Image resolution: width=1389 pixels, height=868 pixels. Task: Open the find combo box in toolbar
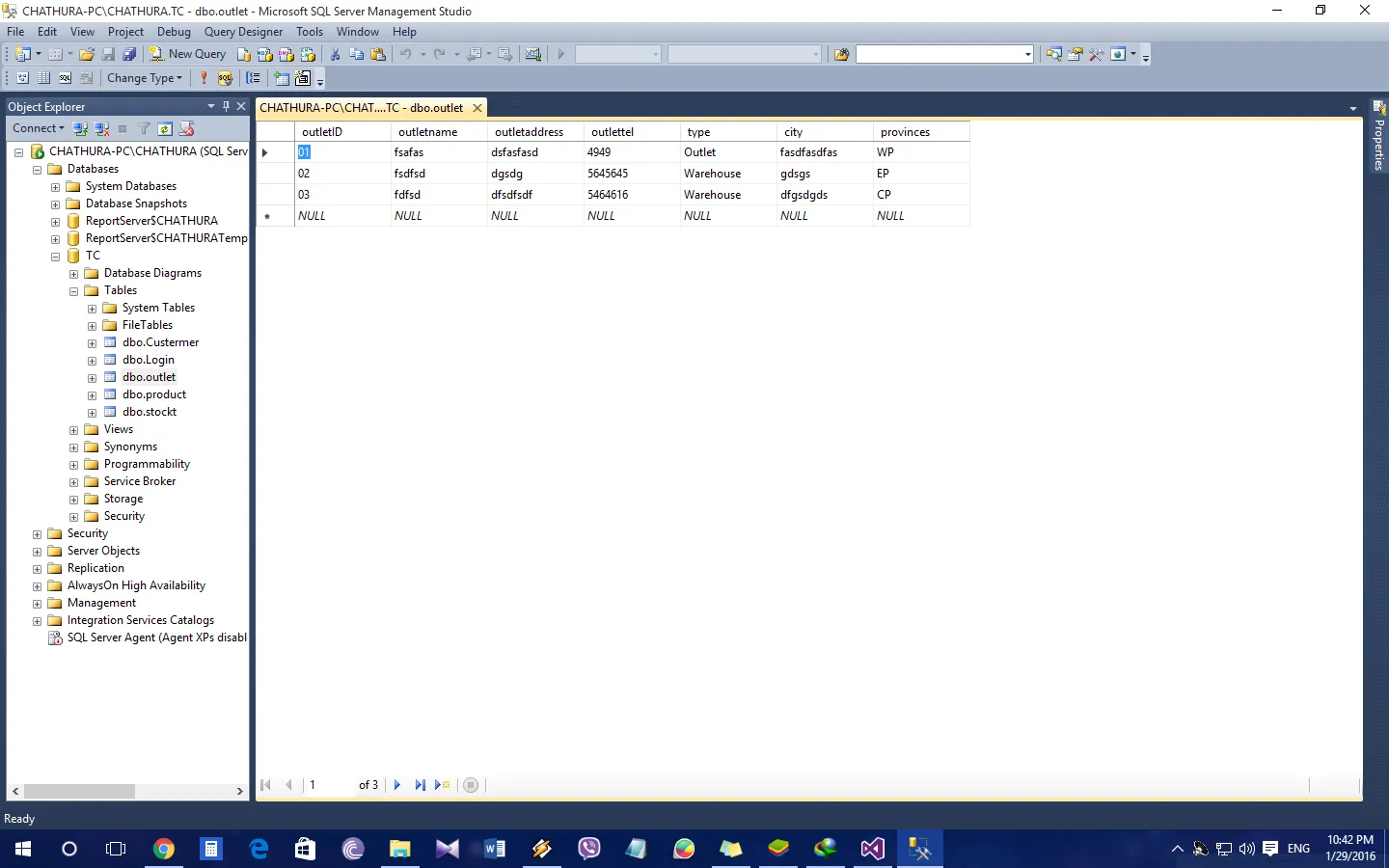(945, 54)
